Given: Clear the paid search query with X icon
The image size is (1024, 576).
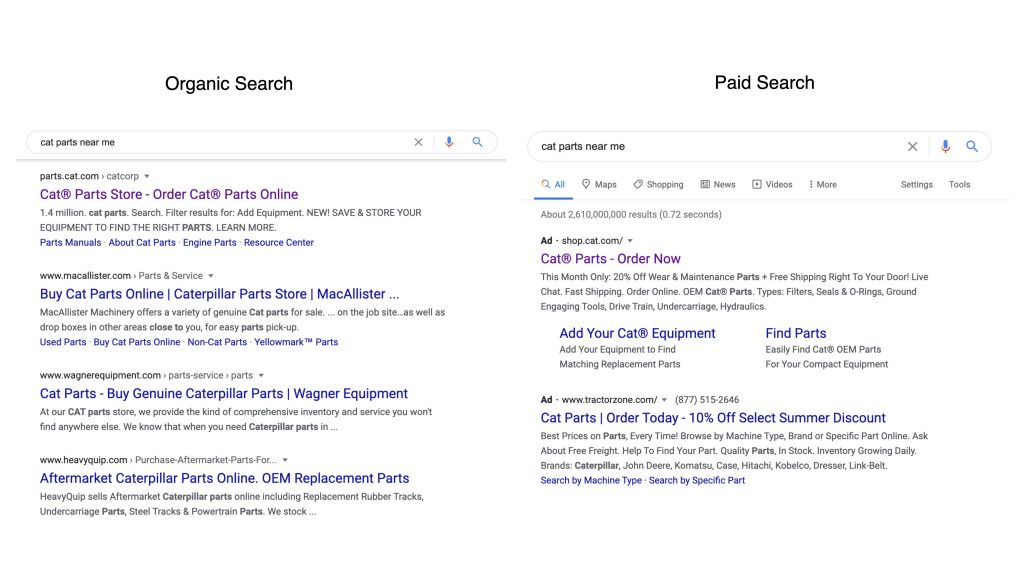Looking at the screenshot, I should tap(912, 146).
